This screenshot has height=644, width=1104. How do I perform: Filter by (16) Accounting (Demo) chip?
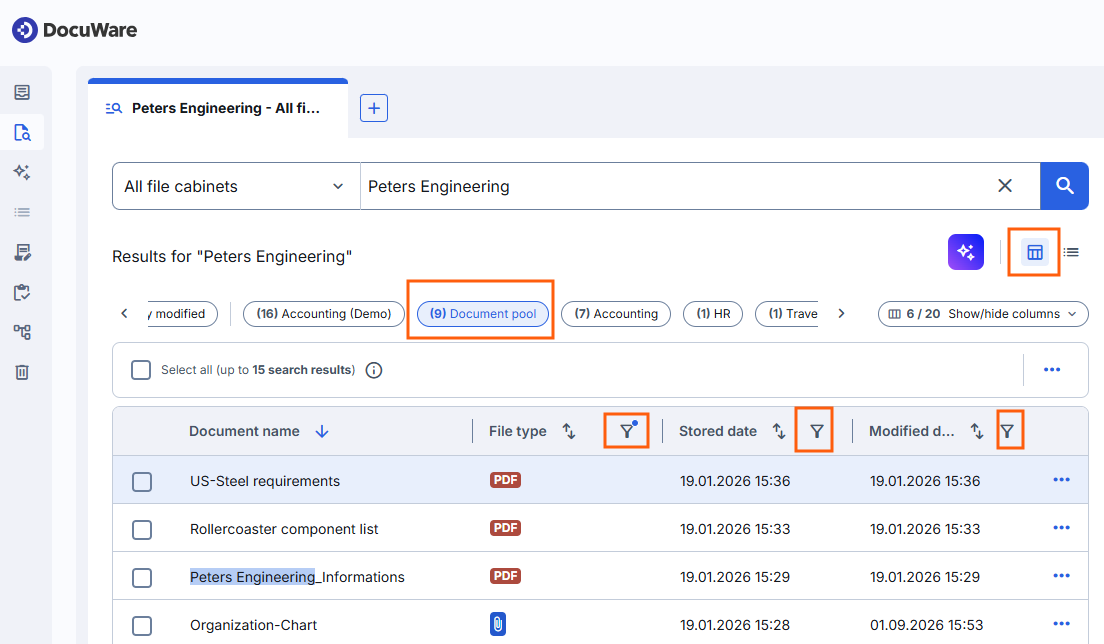(324, 314)
